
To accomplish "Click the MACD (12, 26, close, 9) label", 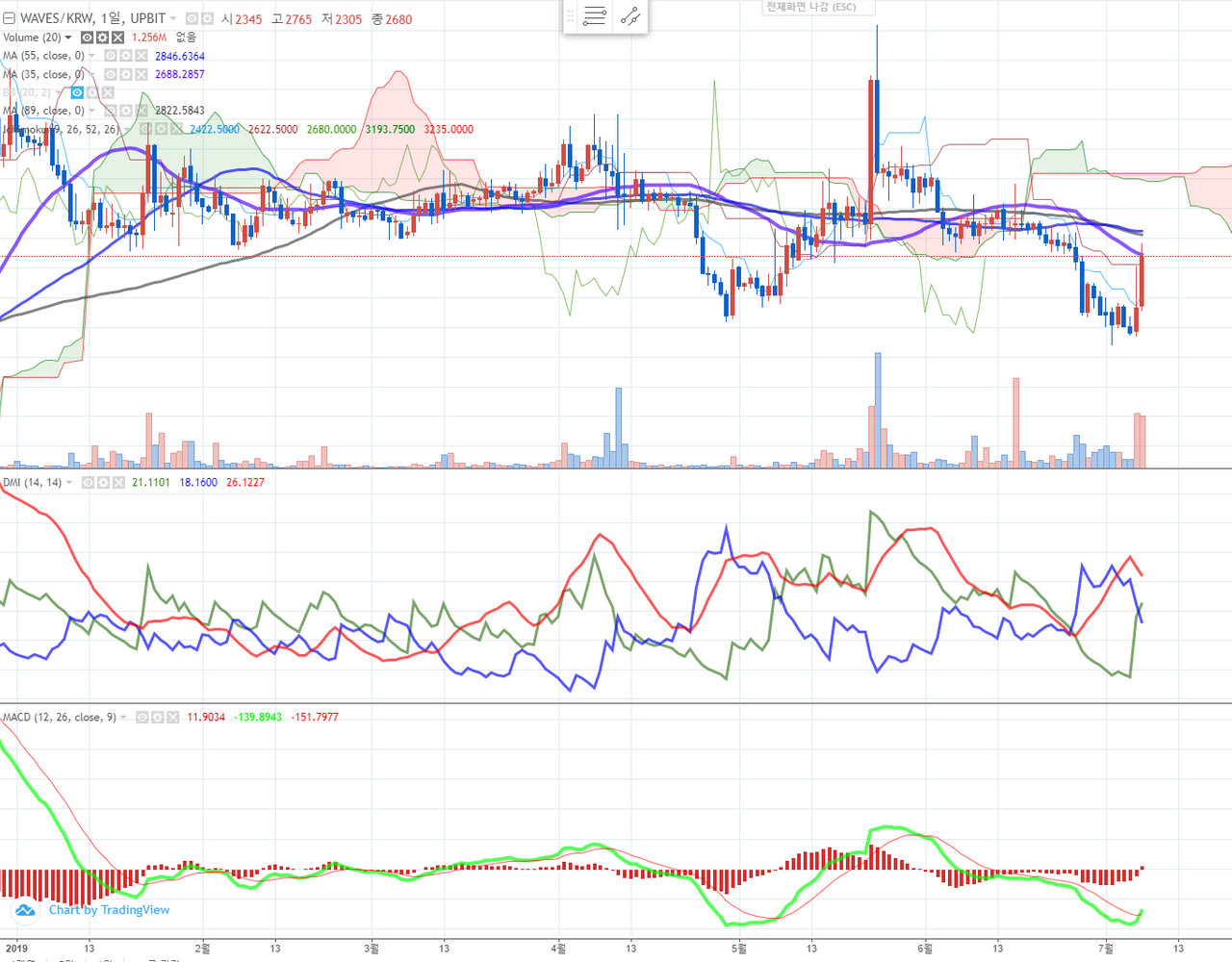I will [x=60, y=718].
